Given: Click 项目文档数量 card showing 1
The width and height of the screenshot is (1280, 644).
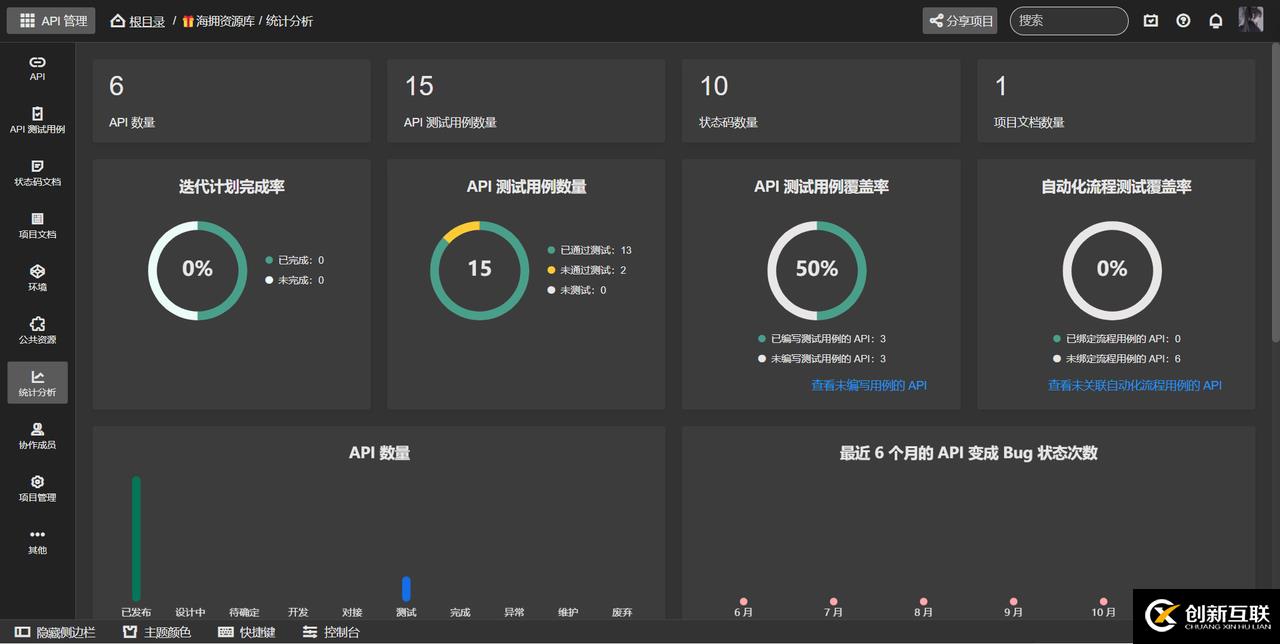Looking at the screenshot, I should click(1116, 101).
